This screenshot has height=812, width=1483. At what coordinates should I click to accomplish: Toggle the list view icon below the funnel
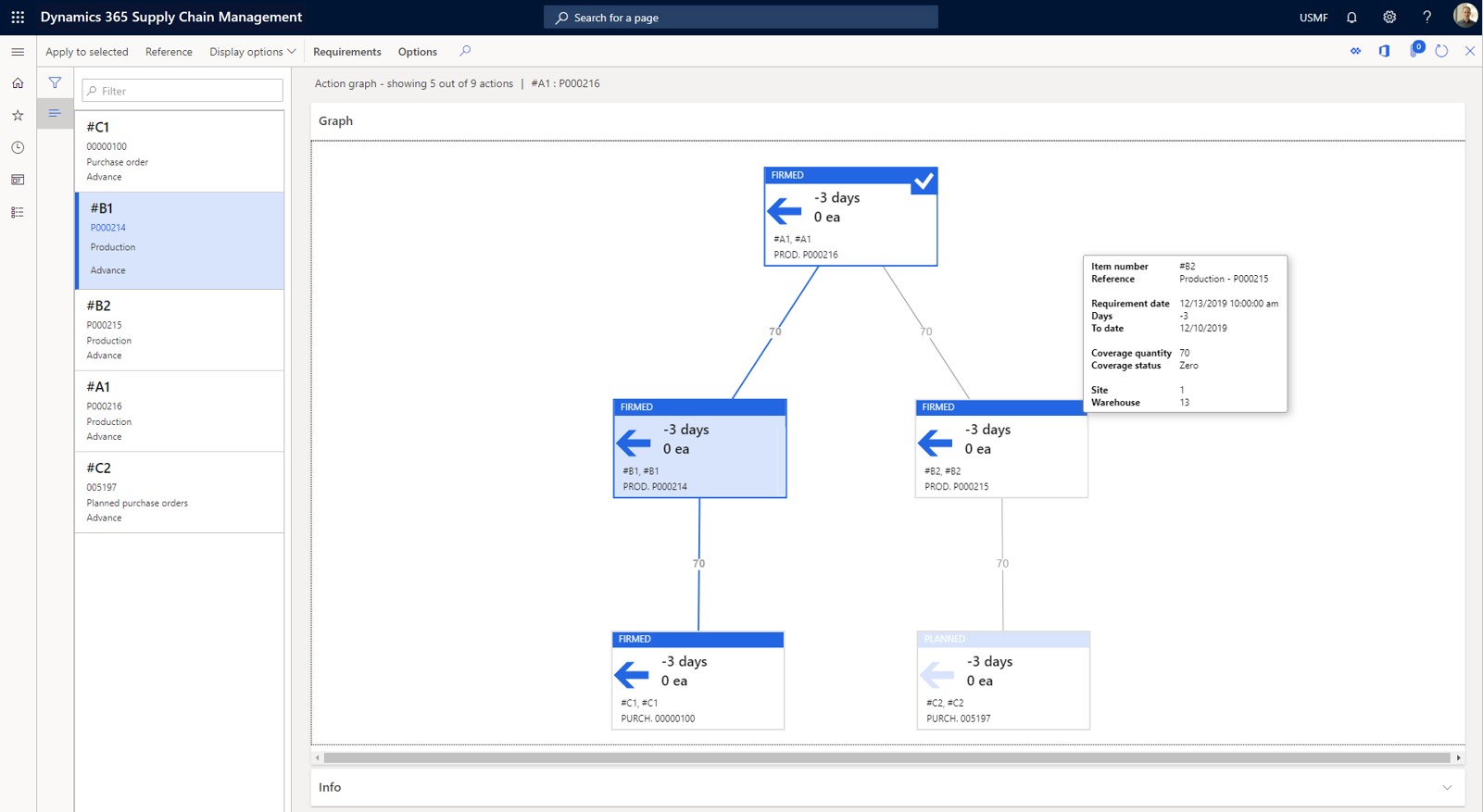[x=55, y=113]
